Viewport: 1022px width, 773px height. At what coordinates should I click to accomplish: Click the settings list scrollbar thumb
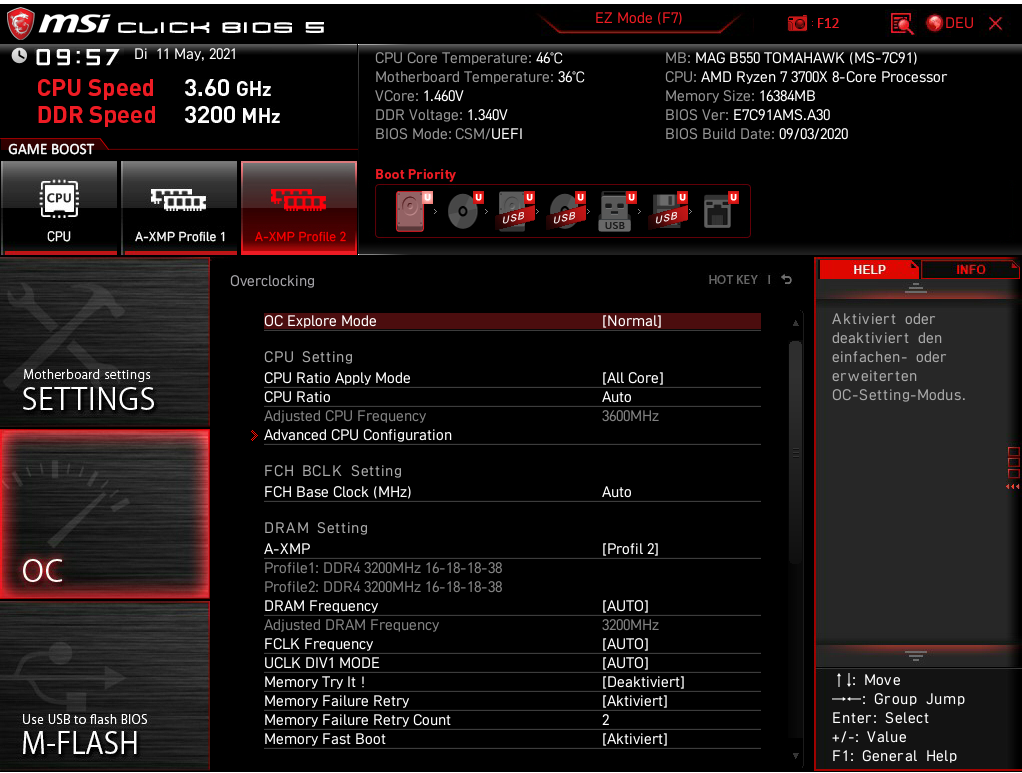click(795, 452)
